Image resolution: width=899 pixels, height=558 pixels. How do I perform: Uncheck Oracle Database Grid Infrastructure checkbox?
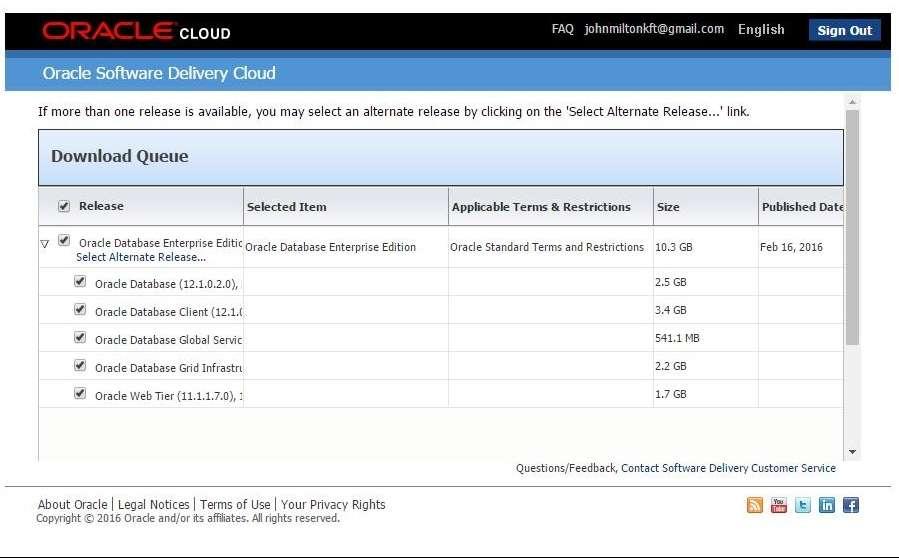tap(80, 366)
